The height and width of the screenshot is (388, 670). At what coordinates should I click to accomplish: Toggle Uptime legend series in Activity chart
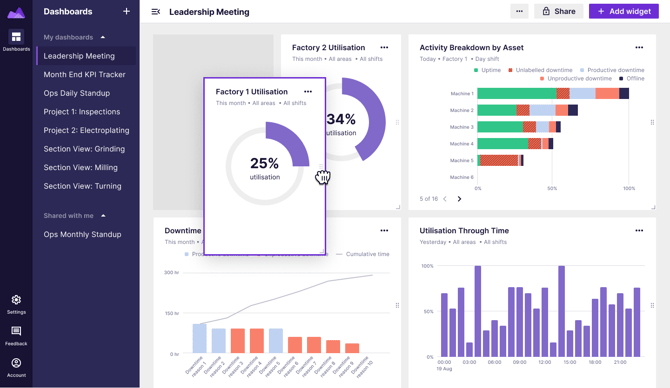click(487, 70)
